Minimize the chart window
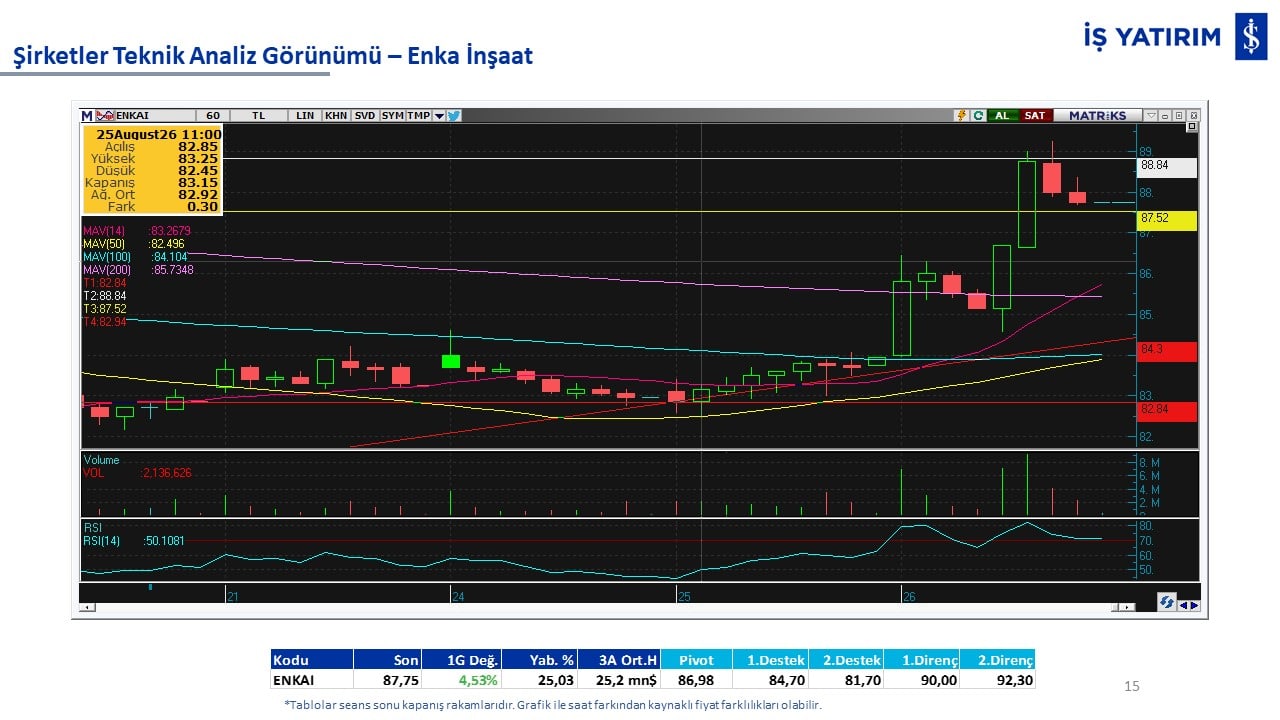 point(1165,116)
